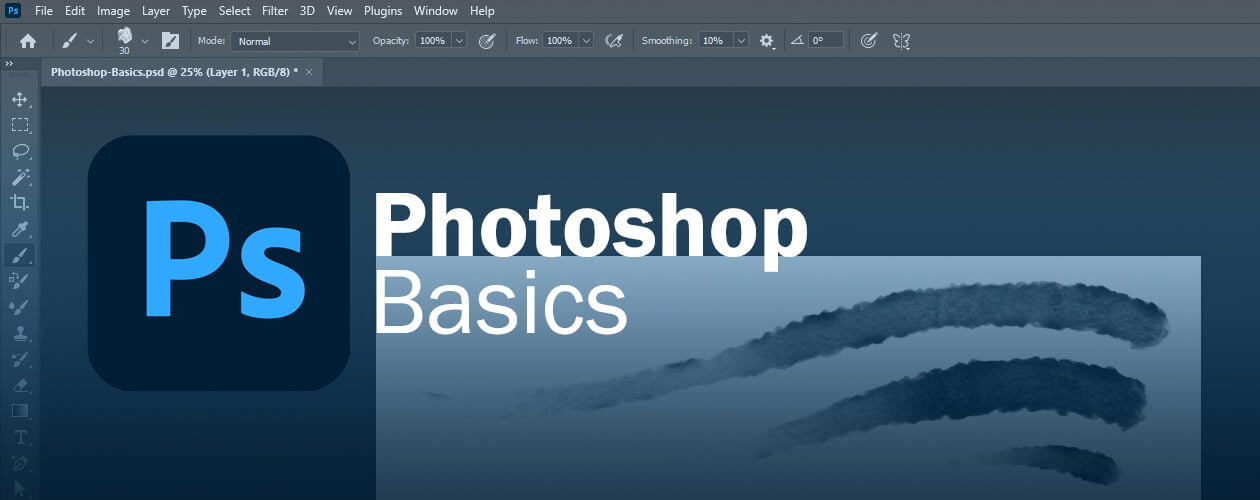Open the Window menu
This screenshot has height=500, width=1260.
click(436, 11)
